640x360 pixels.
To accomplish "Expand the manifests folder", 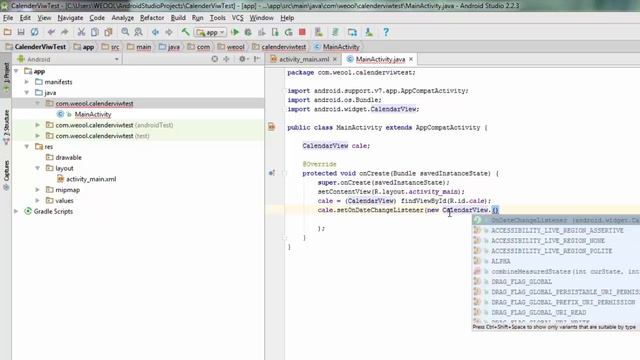I will point(27,82).
